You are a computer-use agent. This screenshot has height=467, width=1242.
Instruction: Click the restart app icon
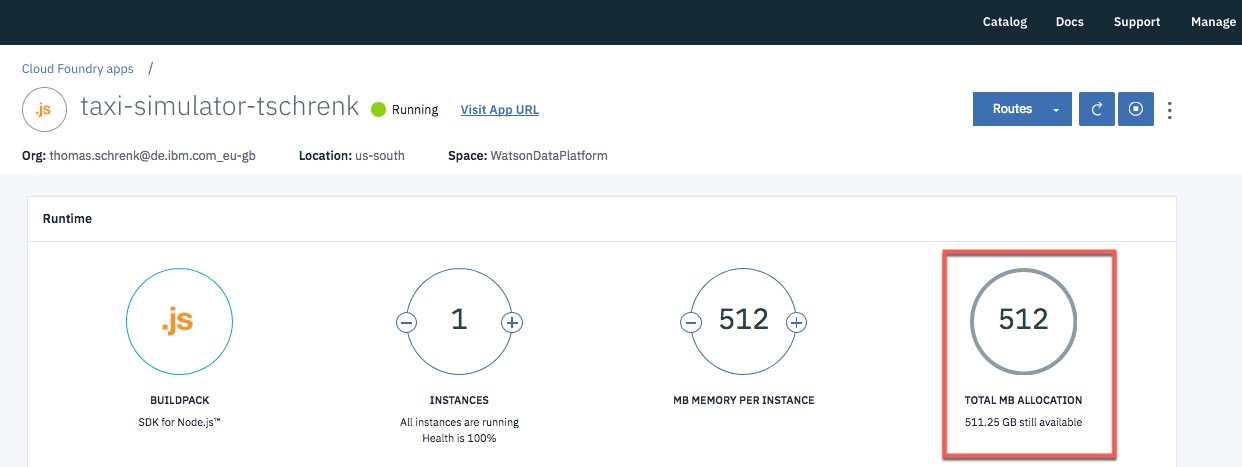1097,109
